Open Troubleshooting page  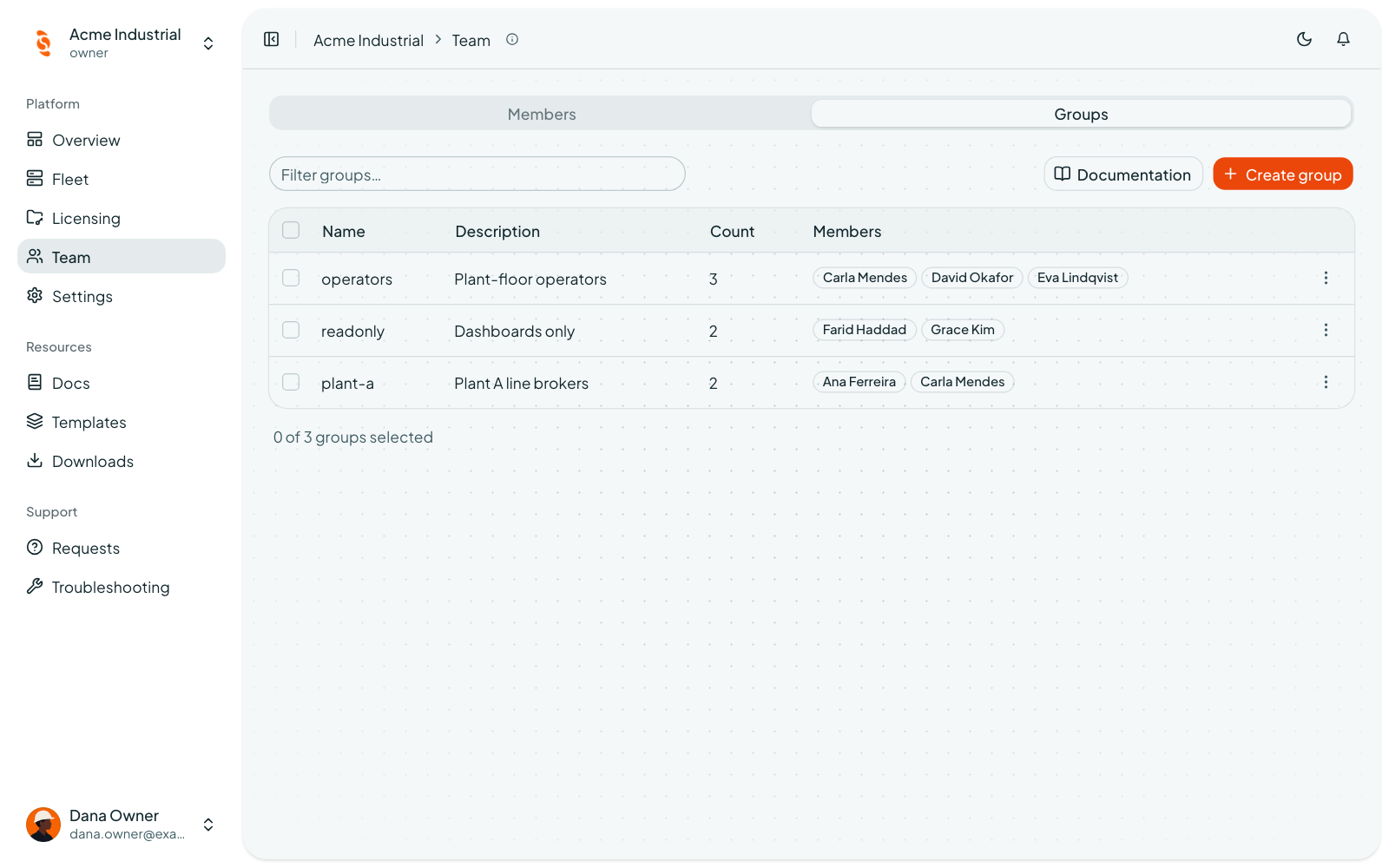pyautogui.click(x=122, y=587)
